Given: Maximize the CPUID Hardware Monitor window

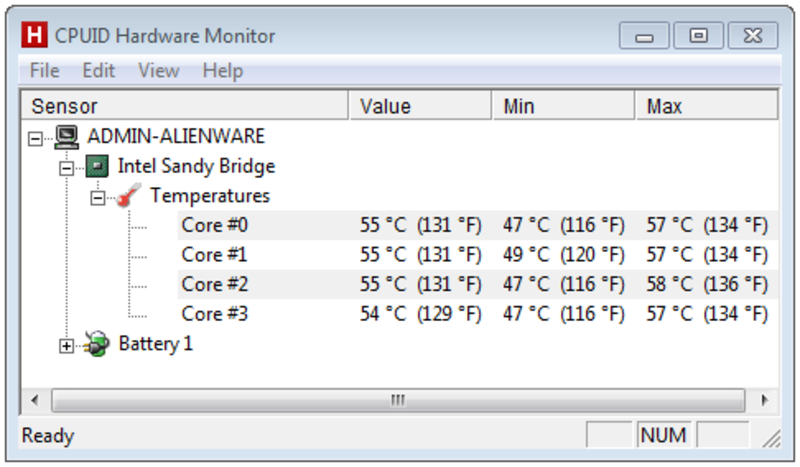Looking at the screenshot, I should click(x=698, y=36).
